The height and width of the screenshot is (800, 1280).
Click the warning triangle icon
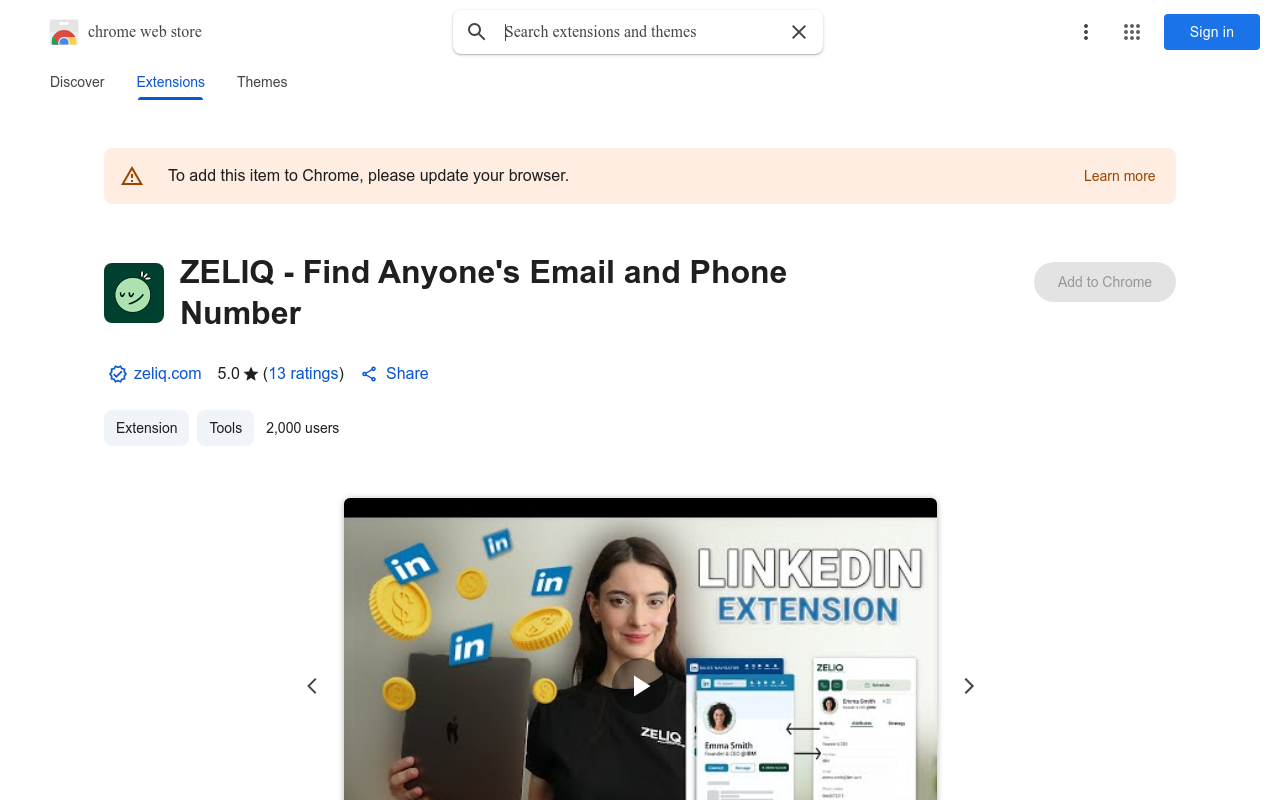click(x=132, y=176)
